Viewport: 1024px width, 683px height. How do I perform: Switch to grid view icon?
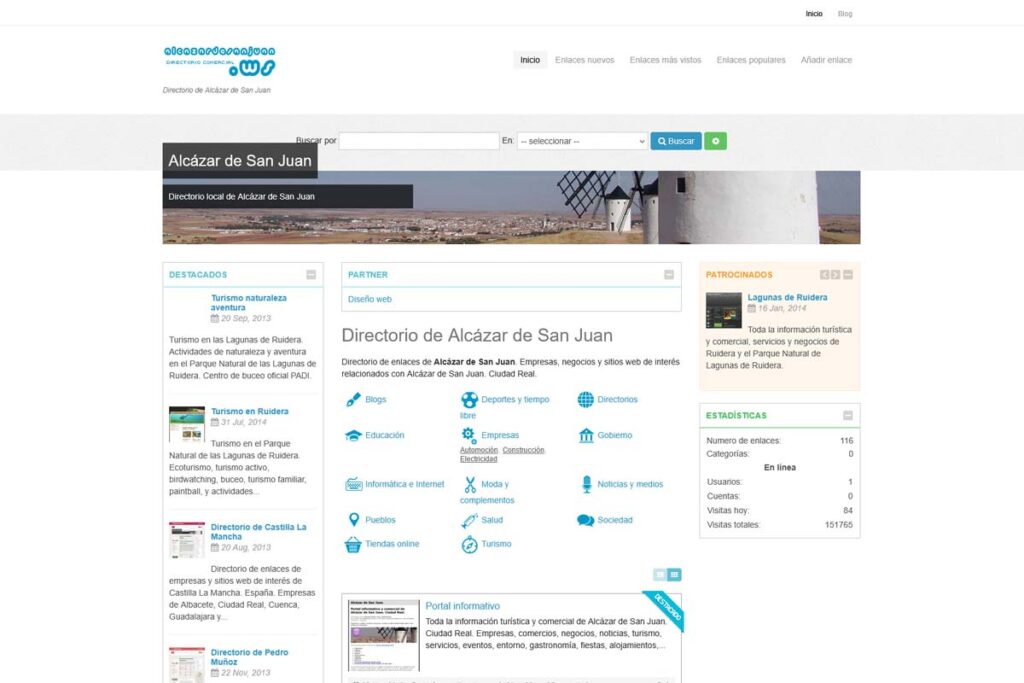[675, 575]
